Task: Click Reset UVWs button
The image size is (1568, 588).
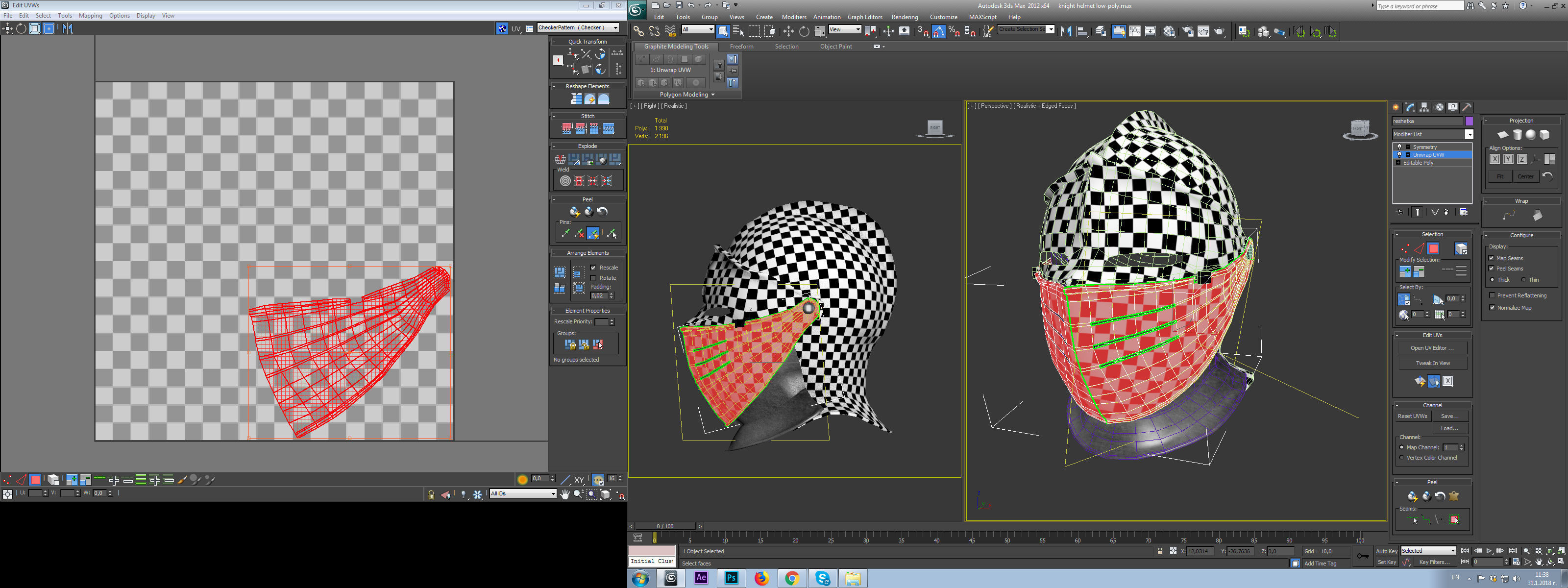Action: point(1412,416)
